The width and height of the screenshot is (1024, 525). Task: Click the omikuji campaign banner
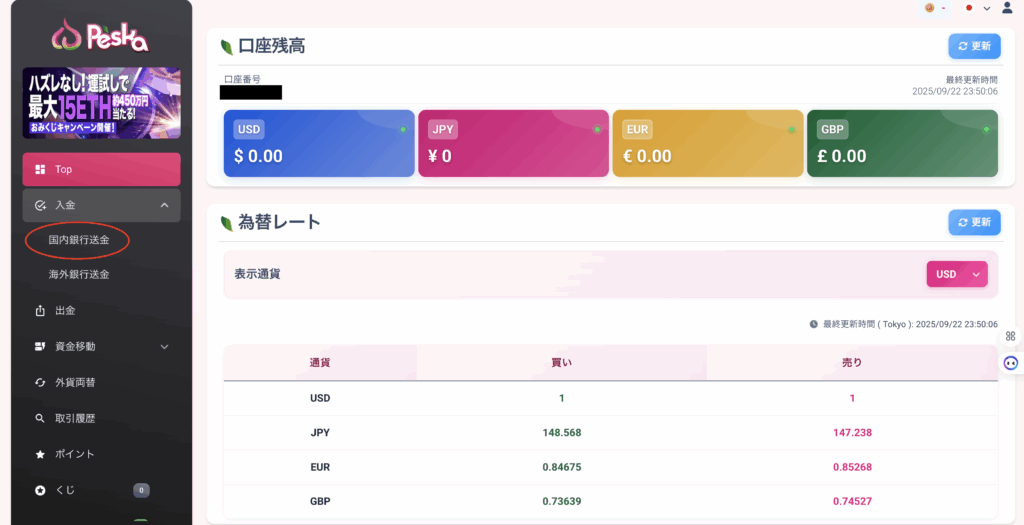(x=101, y=103)
